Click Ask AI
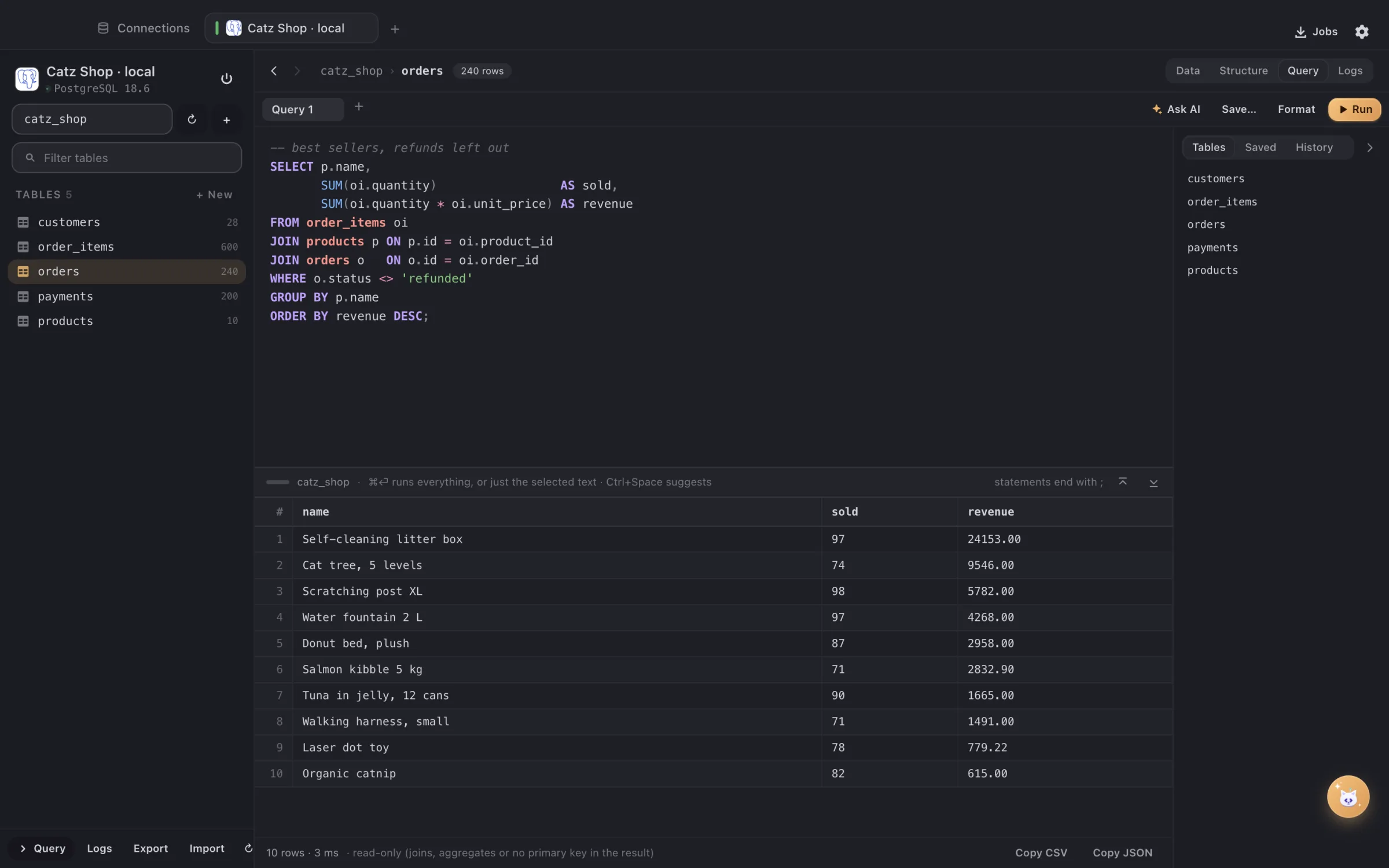Viewport: 1389px width, 868px height. [x=1175, y=109]
